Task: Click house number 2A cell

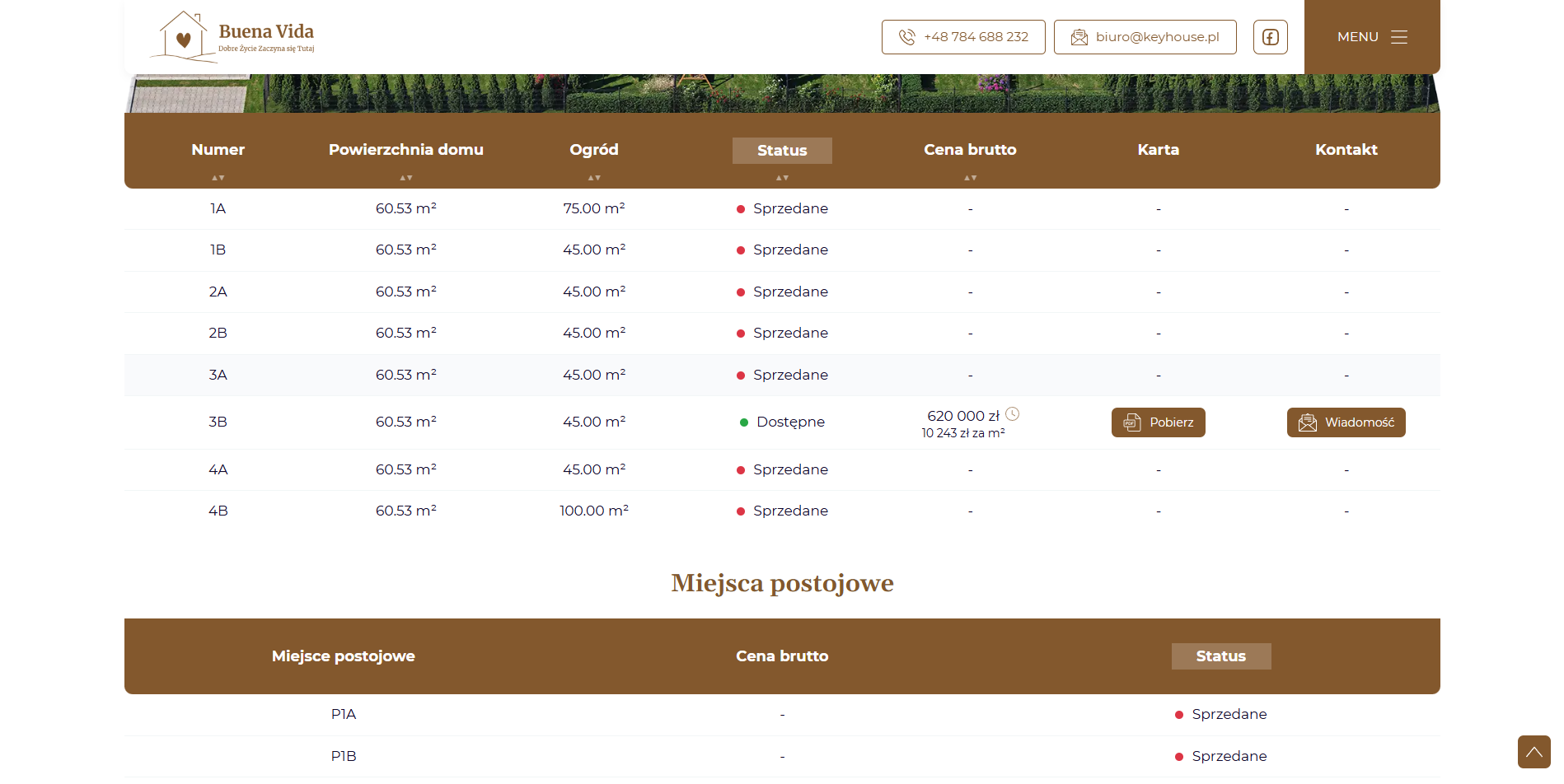Action: (x=218, y=292)
